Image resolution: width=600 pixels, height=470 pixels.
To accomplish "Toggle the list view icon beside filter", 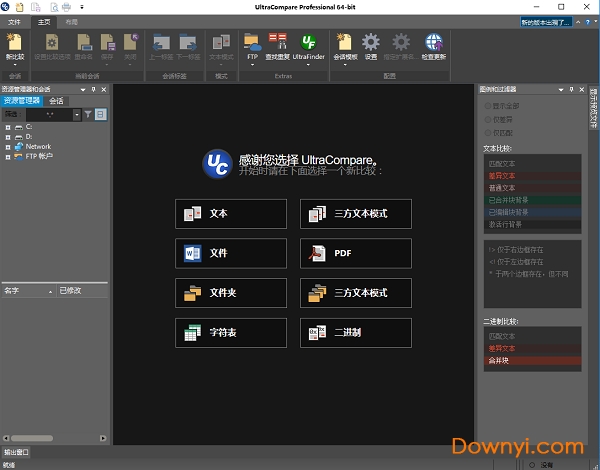I will (101, 114).
